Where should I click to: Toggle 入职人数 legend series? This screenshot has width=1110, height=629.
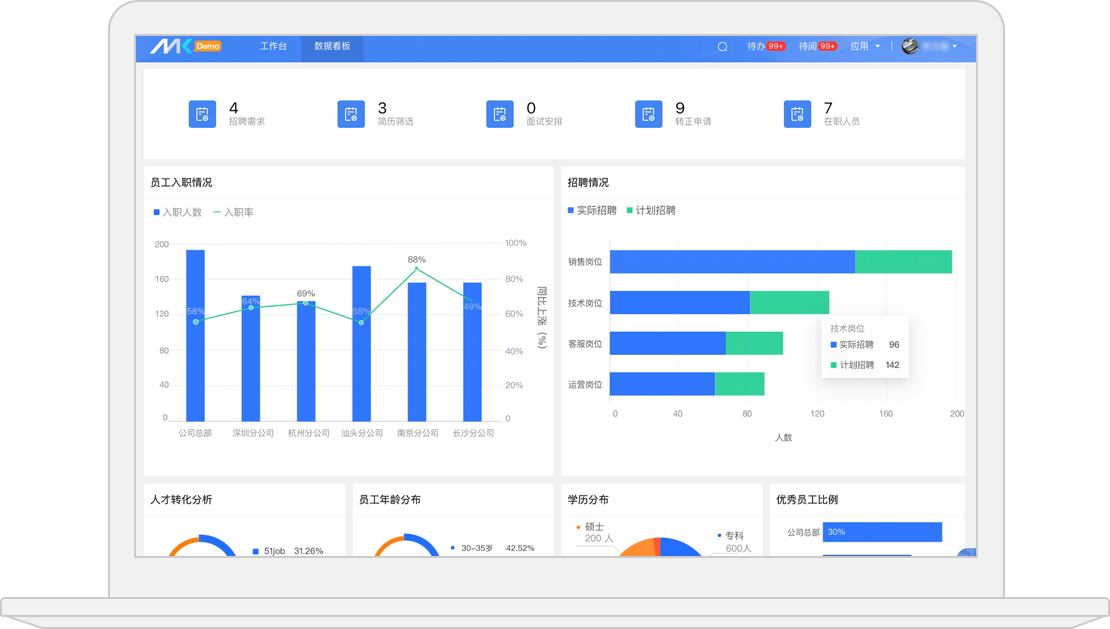point(178,212)
